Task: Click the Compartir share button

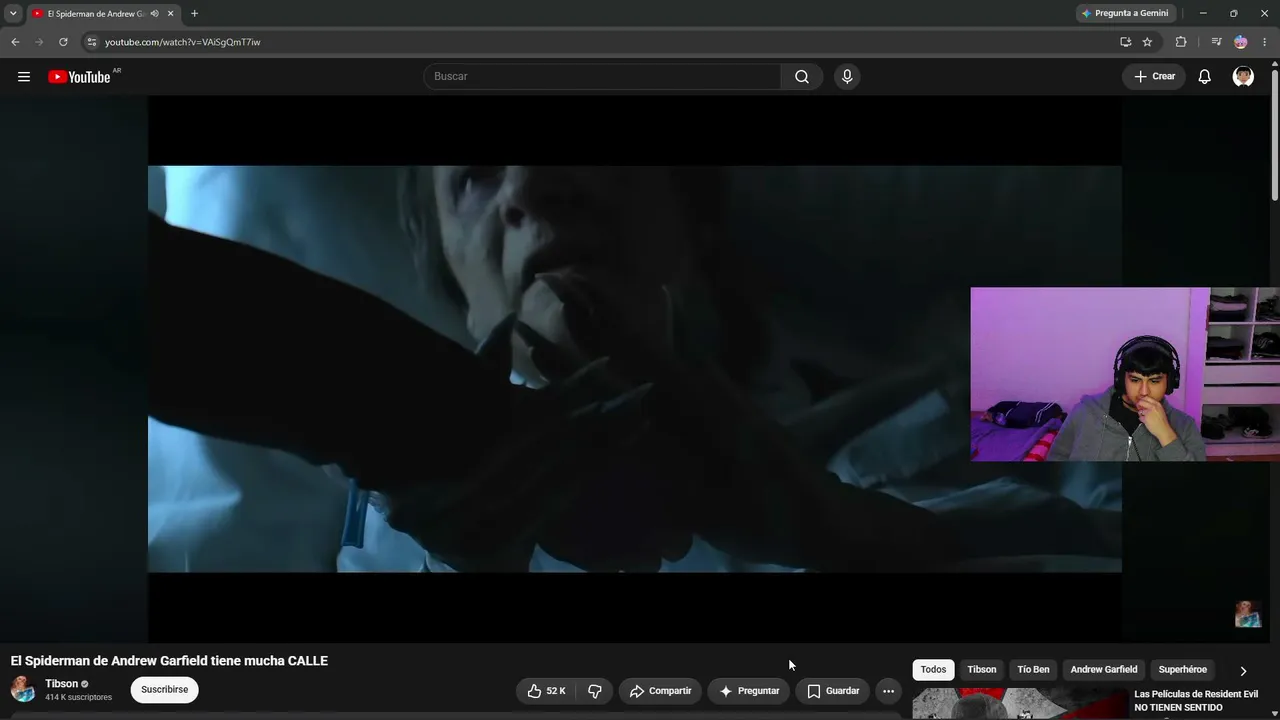Action: point(660,691)
